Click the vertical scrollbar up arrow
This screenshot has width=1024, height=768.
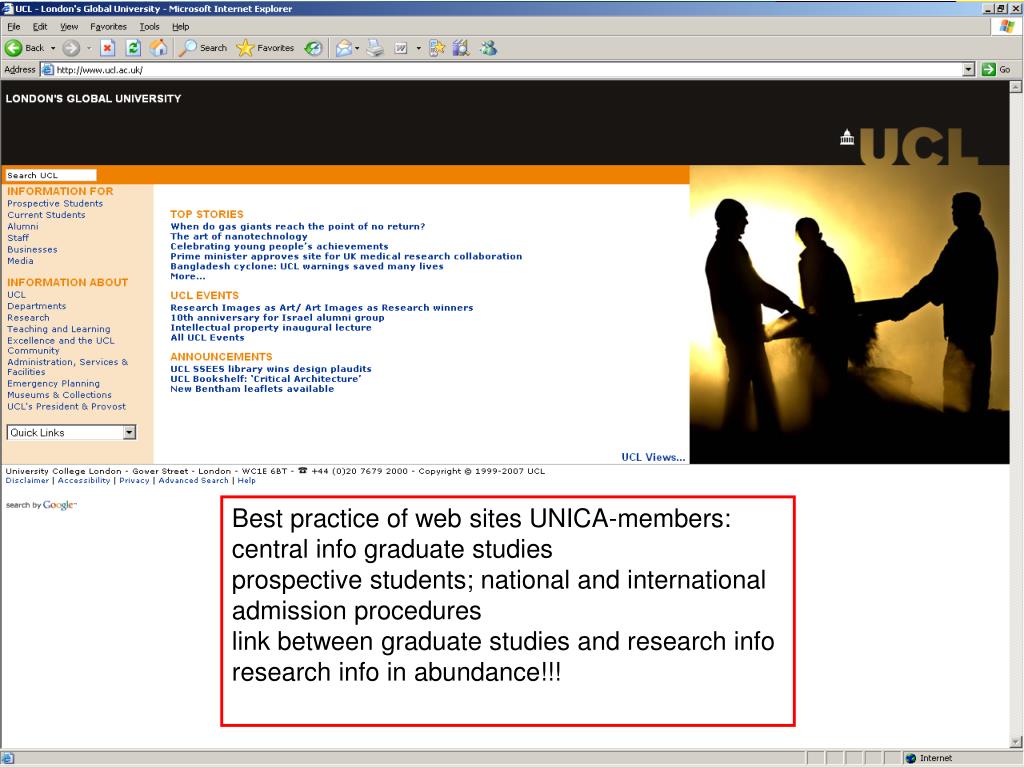coord(1016,87)
